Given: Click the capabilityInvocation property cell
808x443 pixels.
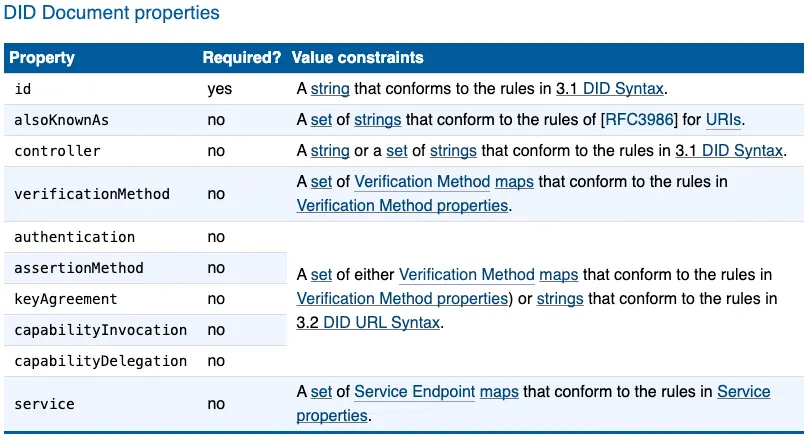Looking at the screenshot, I should (x=100, y=330).
